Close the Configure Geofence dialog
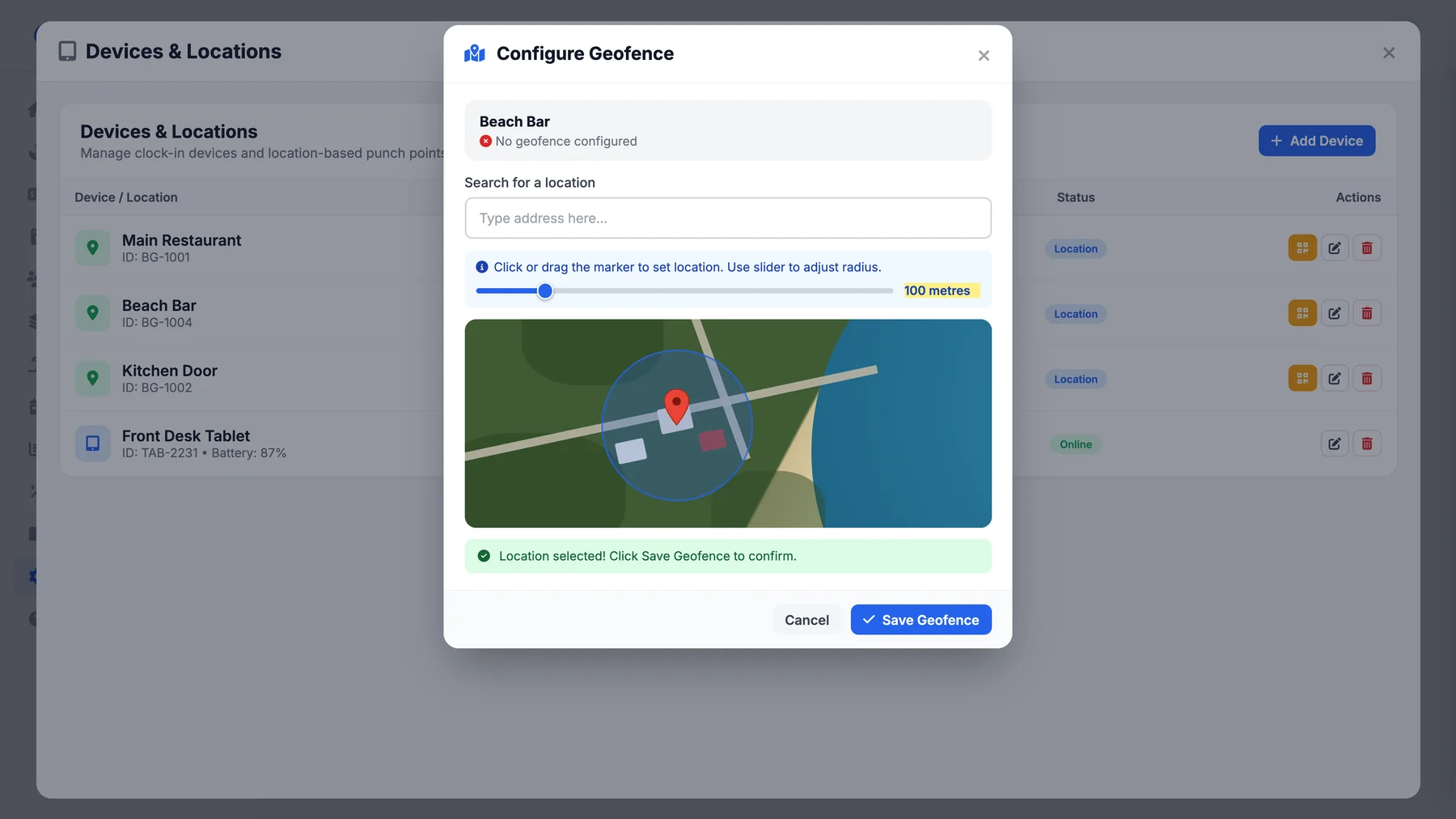 point(984,55)
